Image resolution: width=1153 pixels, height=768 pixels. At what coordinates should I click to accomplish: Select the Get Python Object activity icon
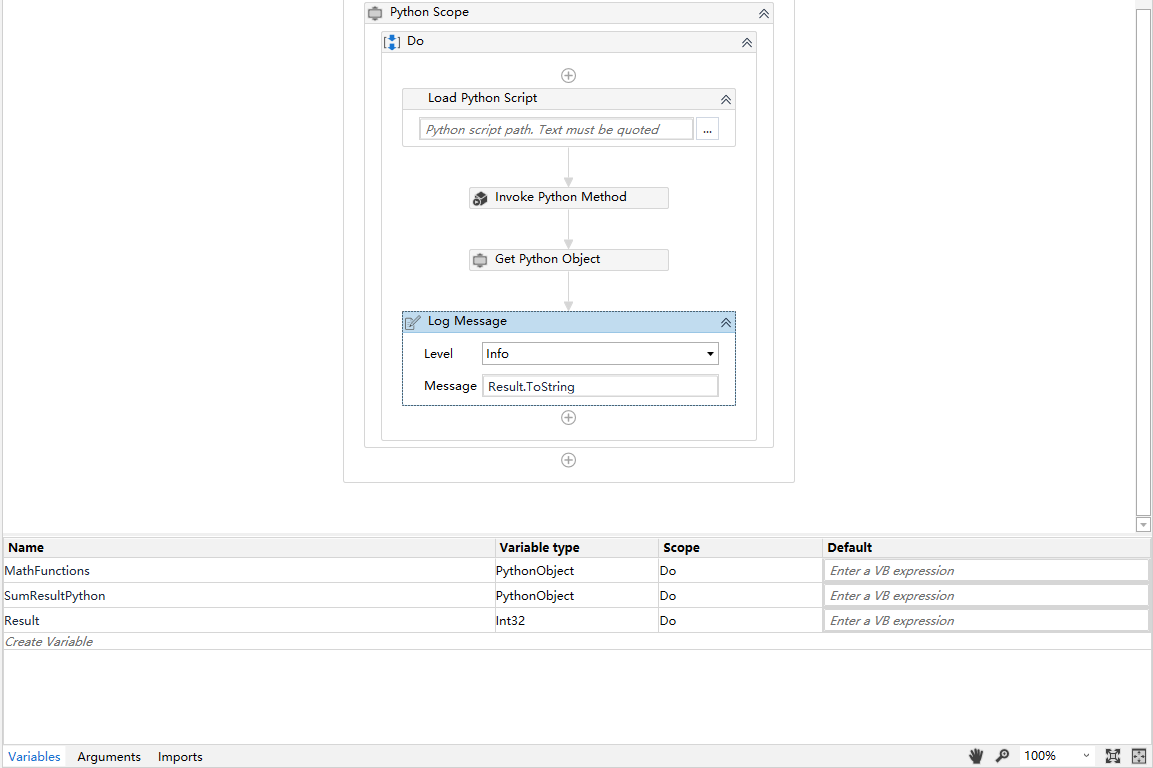point(480,260)
